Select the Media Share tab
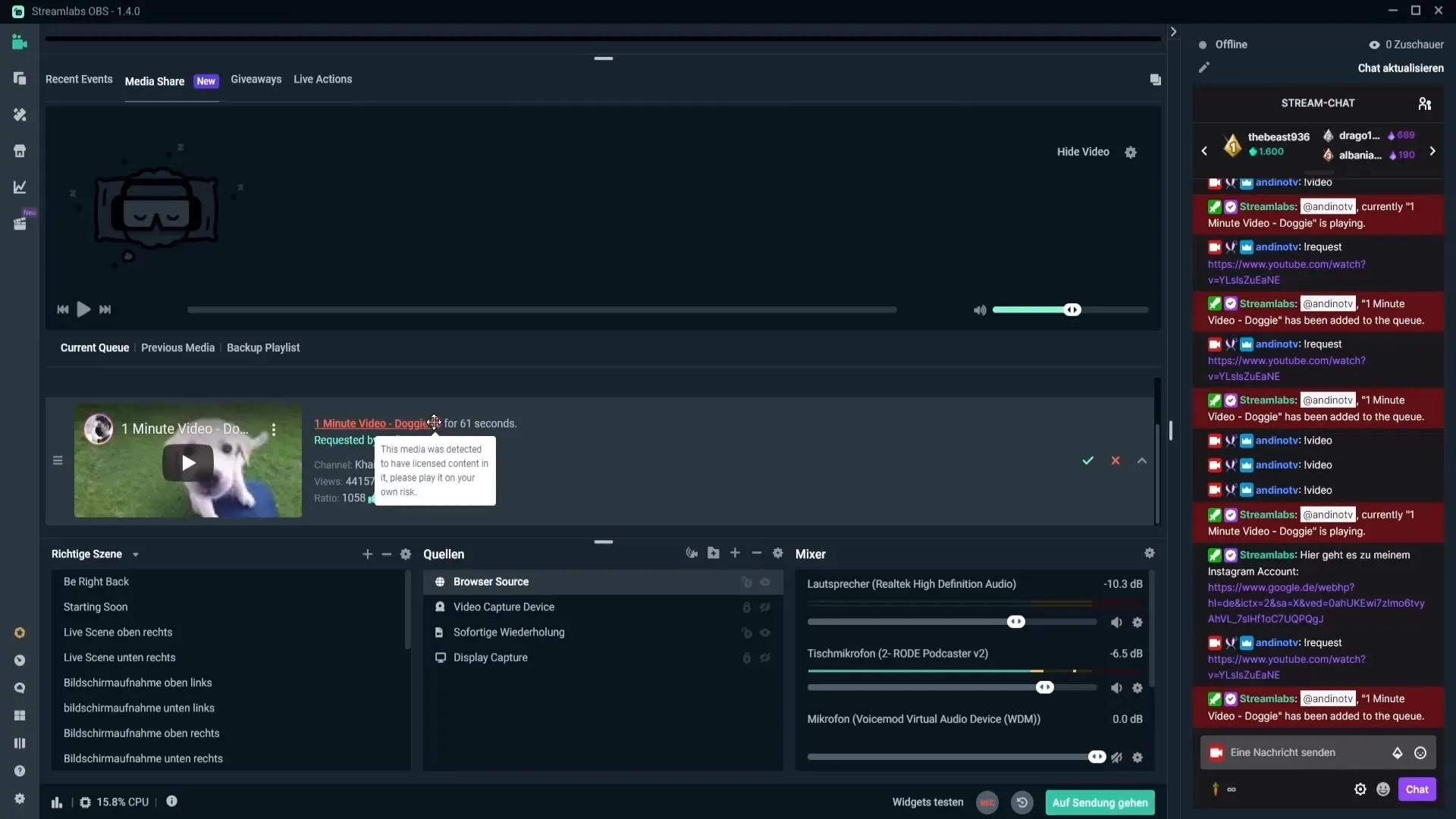Viewport: 1456px width, 819px height. point(155,81)
